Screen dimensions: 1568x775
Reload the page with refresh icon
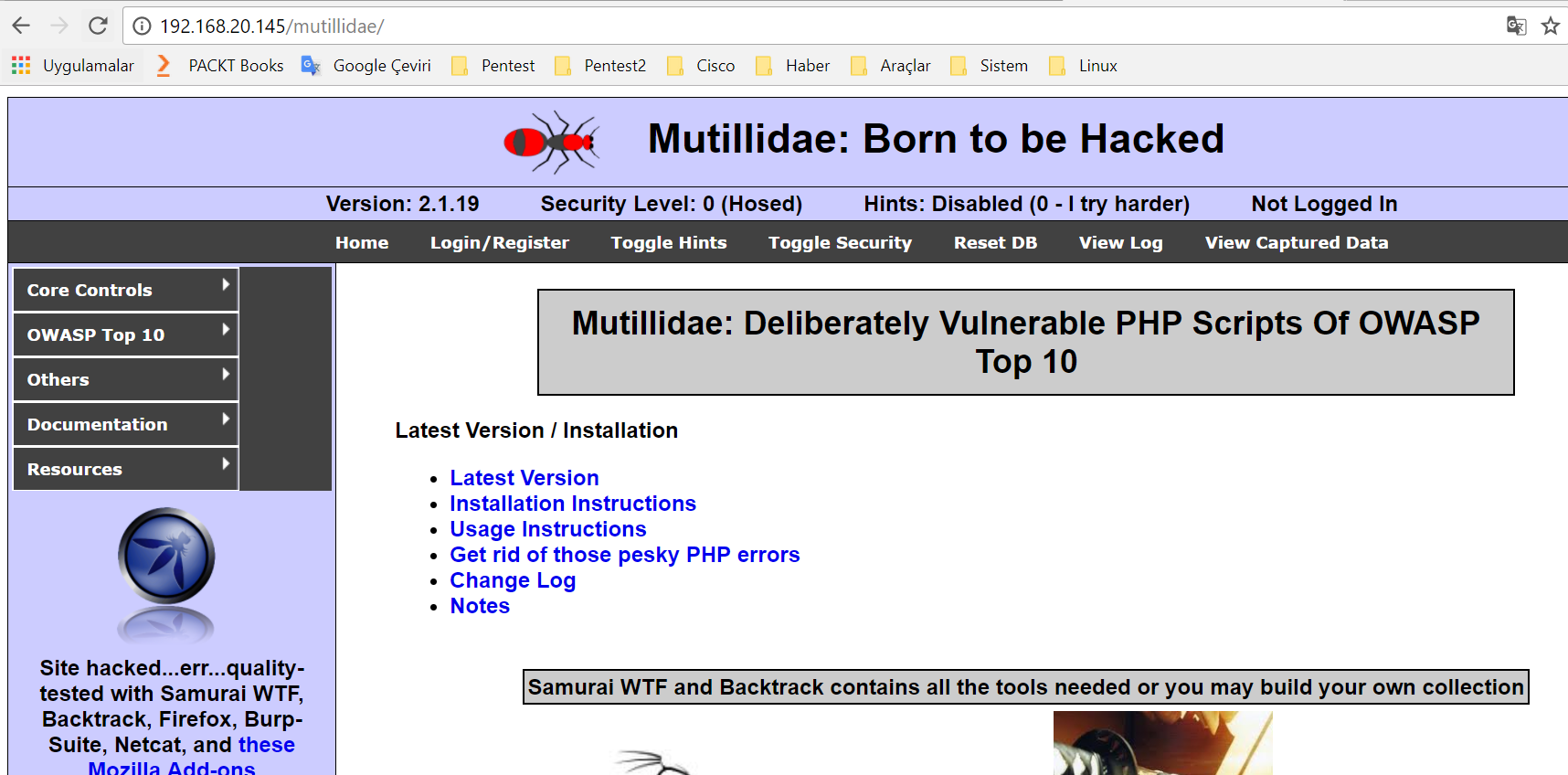pyautogui.click(x=98, y=26)
